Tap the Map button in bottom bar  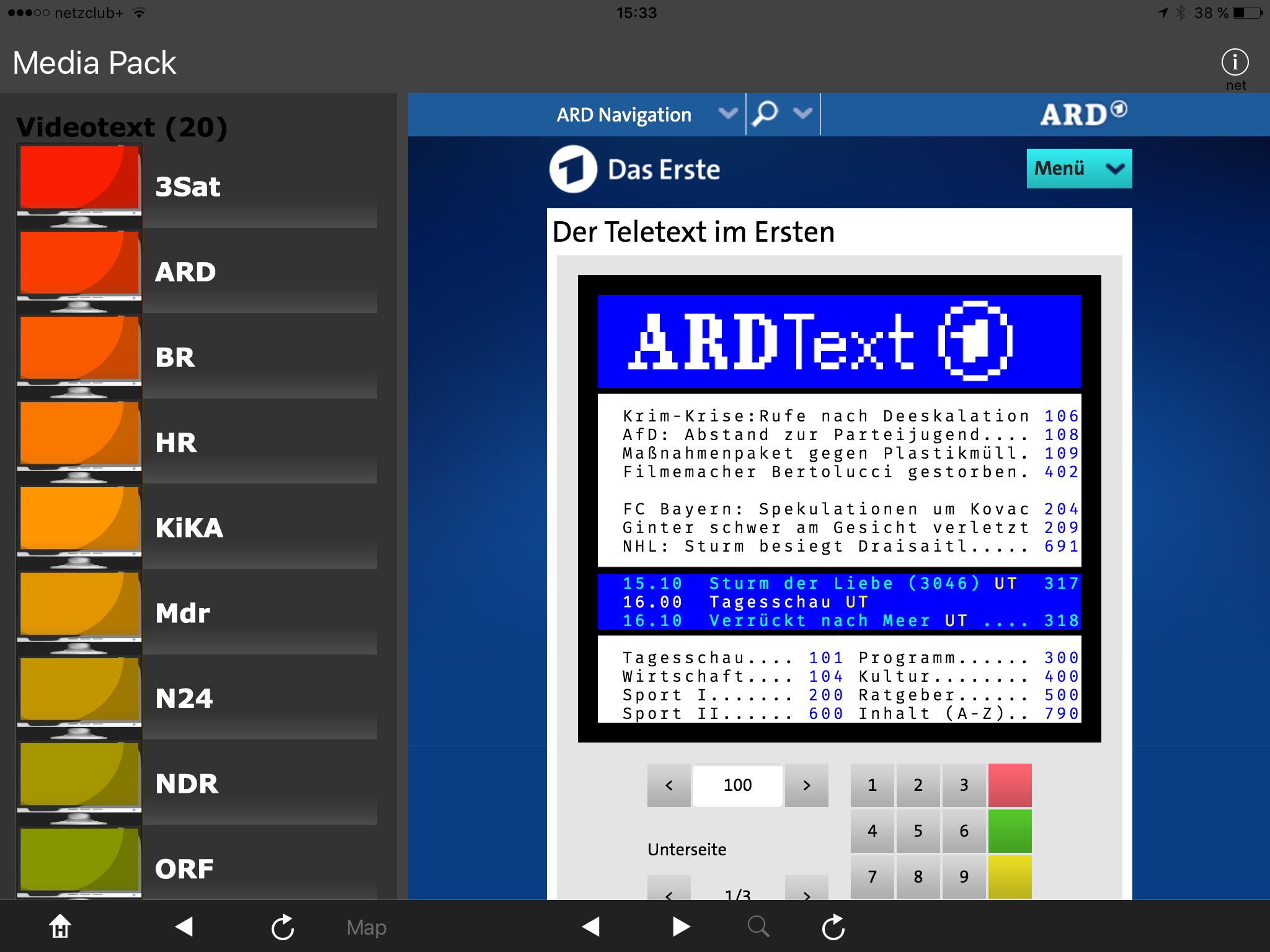coord(366,927)
